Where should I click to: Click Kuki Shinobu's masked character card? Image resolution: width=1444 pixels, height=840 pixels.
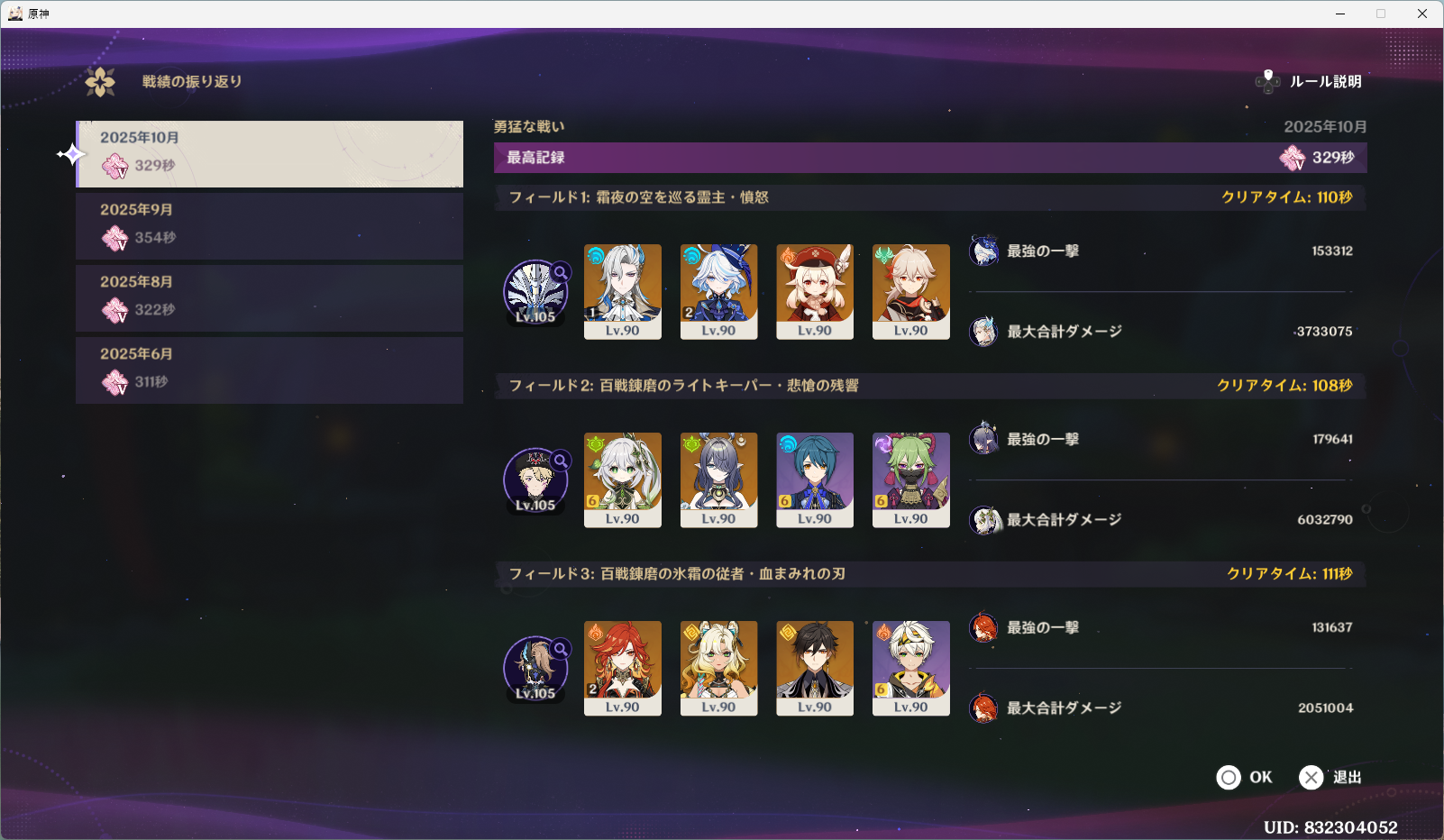pyautogui.click(x=911, y=480)
